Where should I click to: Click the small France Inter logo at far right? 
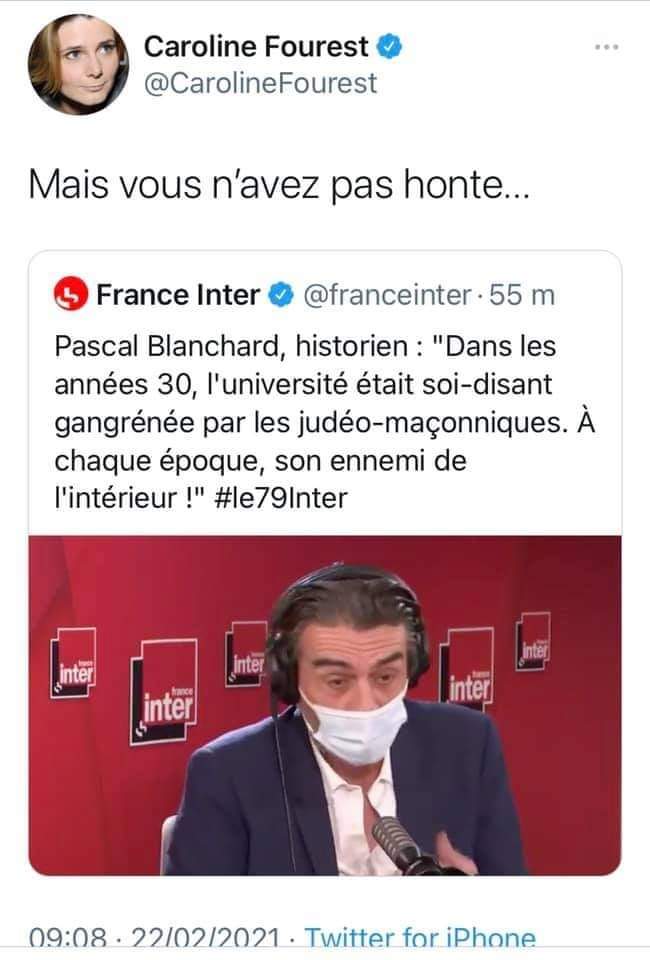[x=532, y=642]
